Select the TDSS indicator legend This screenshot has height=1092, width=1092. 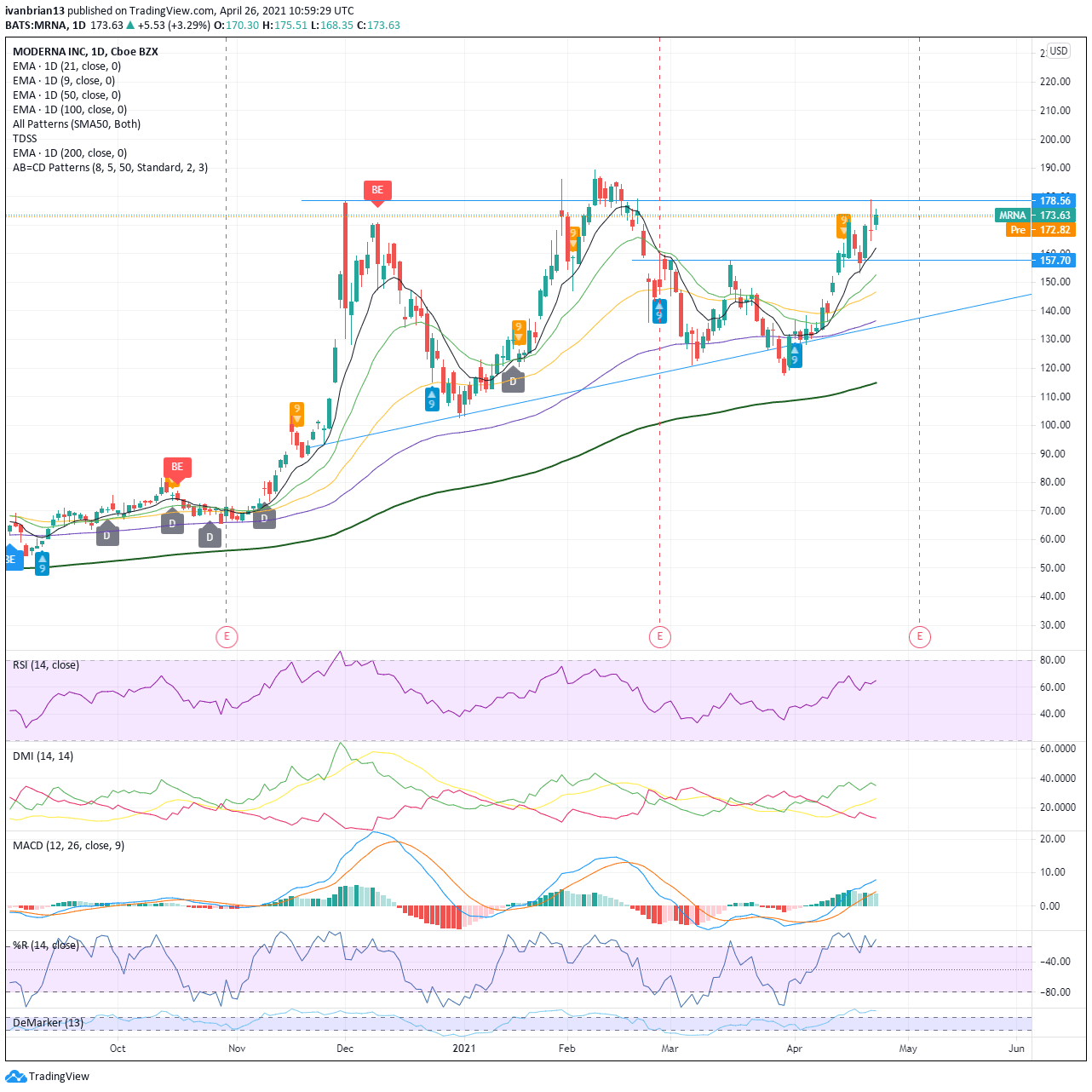pyautogui.click(x=25, y=139)
